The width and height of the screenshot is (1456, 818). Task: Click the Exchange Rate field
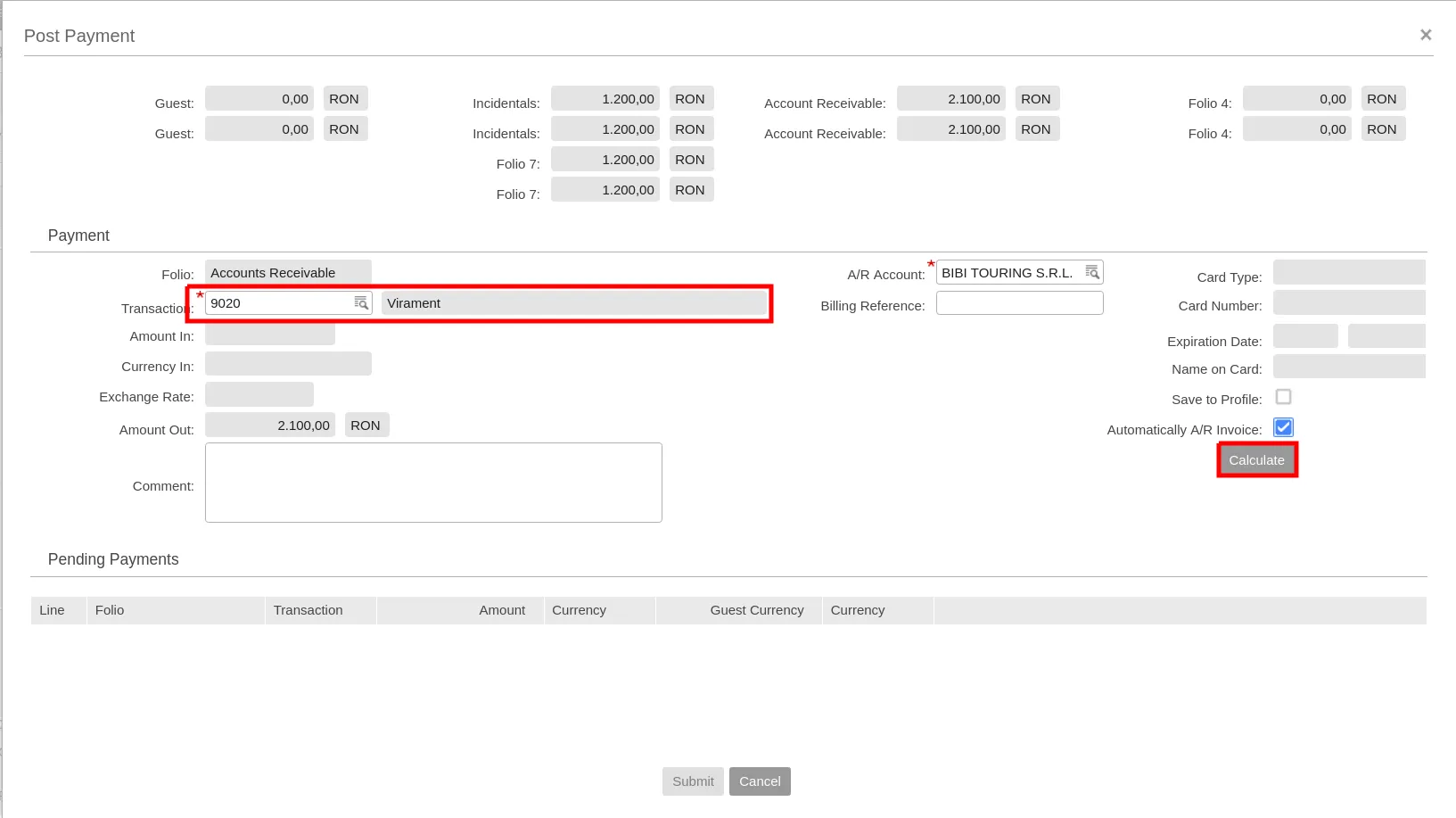tap(259, 394)
